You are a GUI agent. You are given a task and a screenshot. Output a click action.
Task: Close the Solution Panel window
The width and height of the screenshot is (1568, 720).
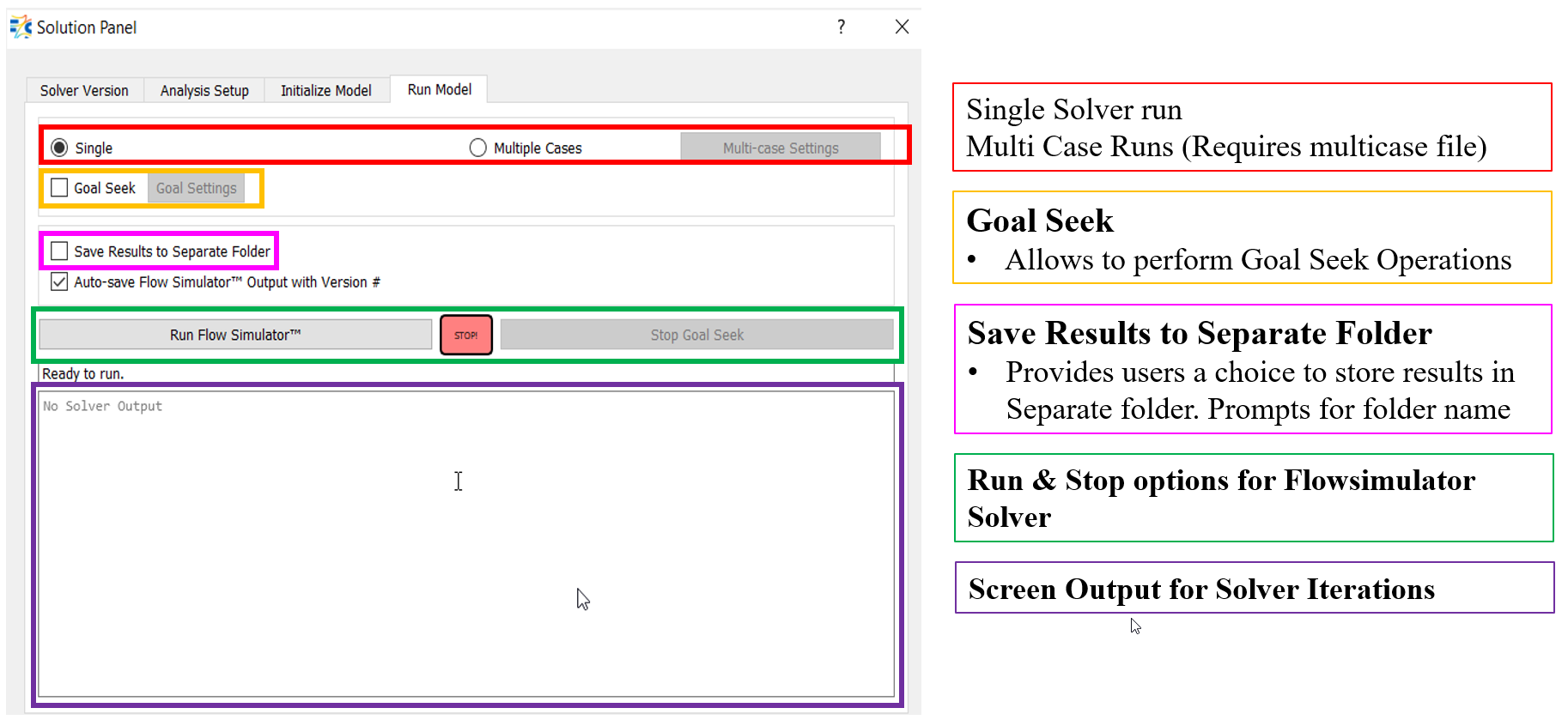coord(902,27)
